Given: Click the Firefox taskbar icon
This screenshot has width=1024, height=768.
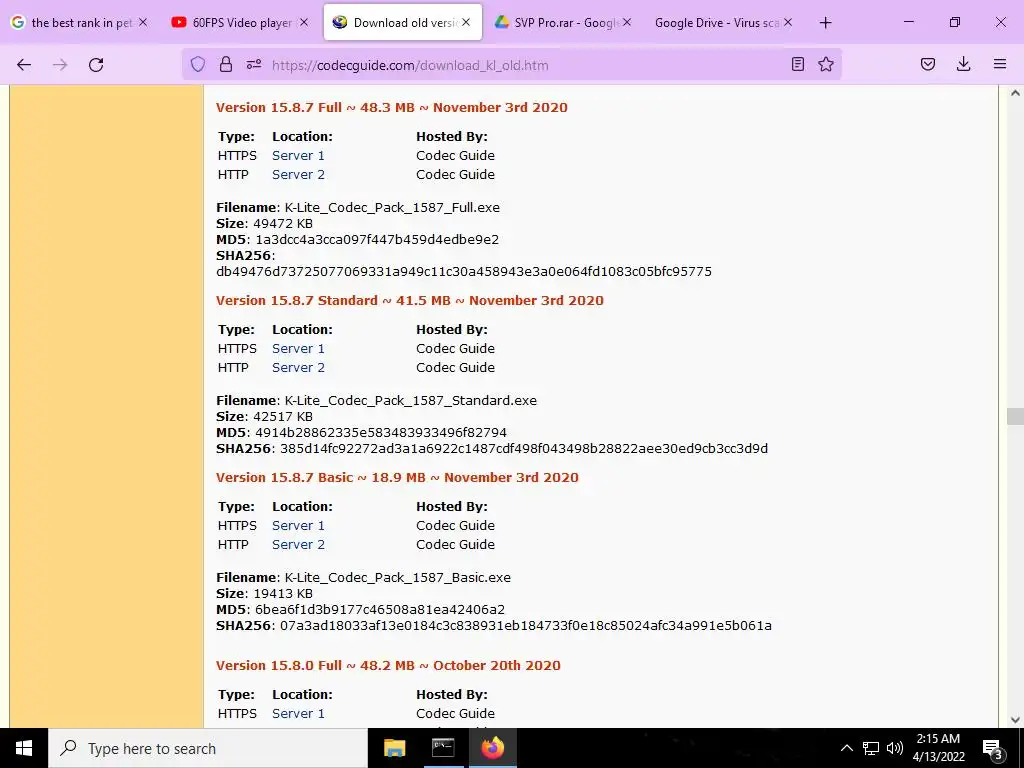Looking at the screenshot, I should click(492, 748).
